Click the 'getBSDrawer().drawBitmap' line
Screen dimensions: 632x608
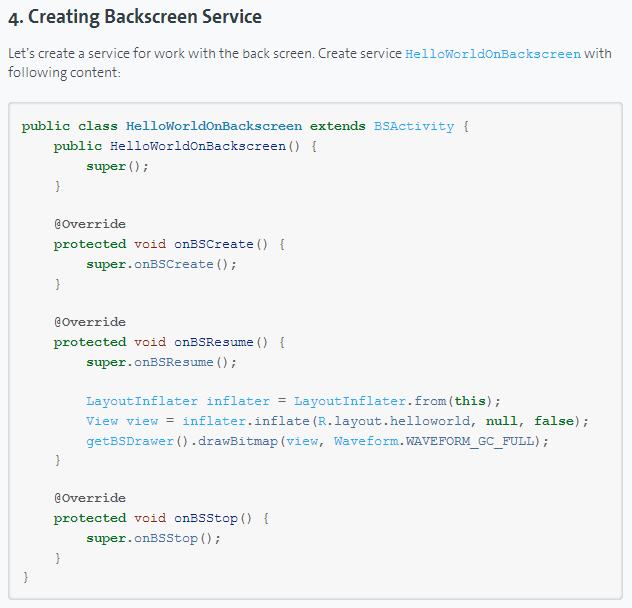317,441
